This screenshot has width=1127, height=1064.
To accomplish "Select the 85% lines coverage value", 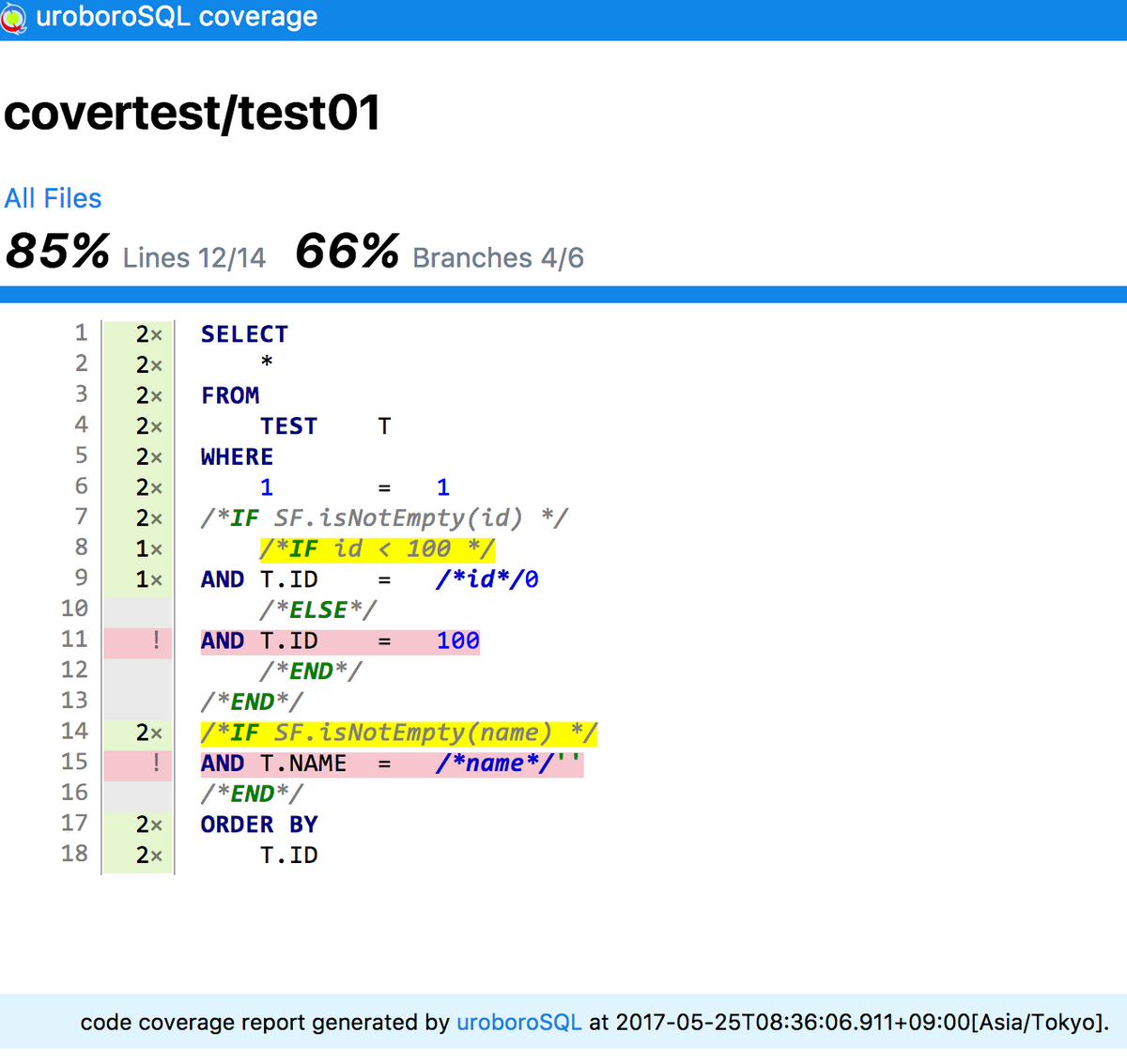I will (x=57, y=252).
